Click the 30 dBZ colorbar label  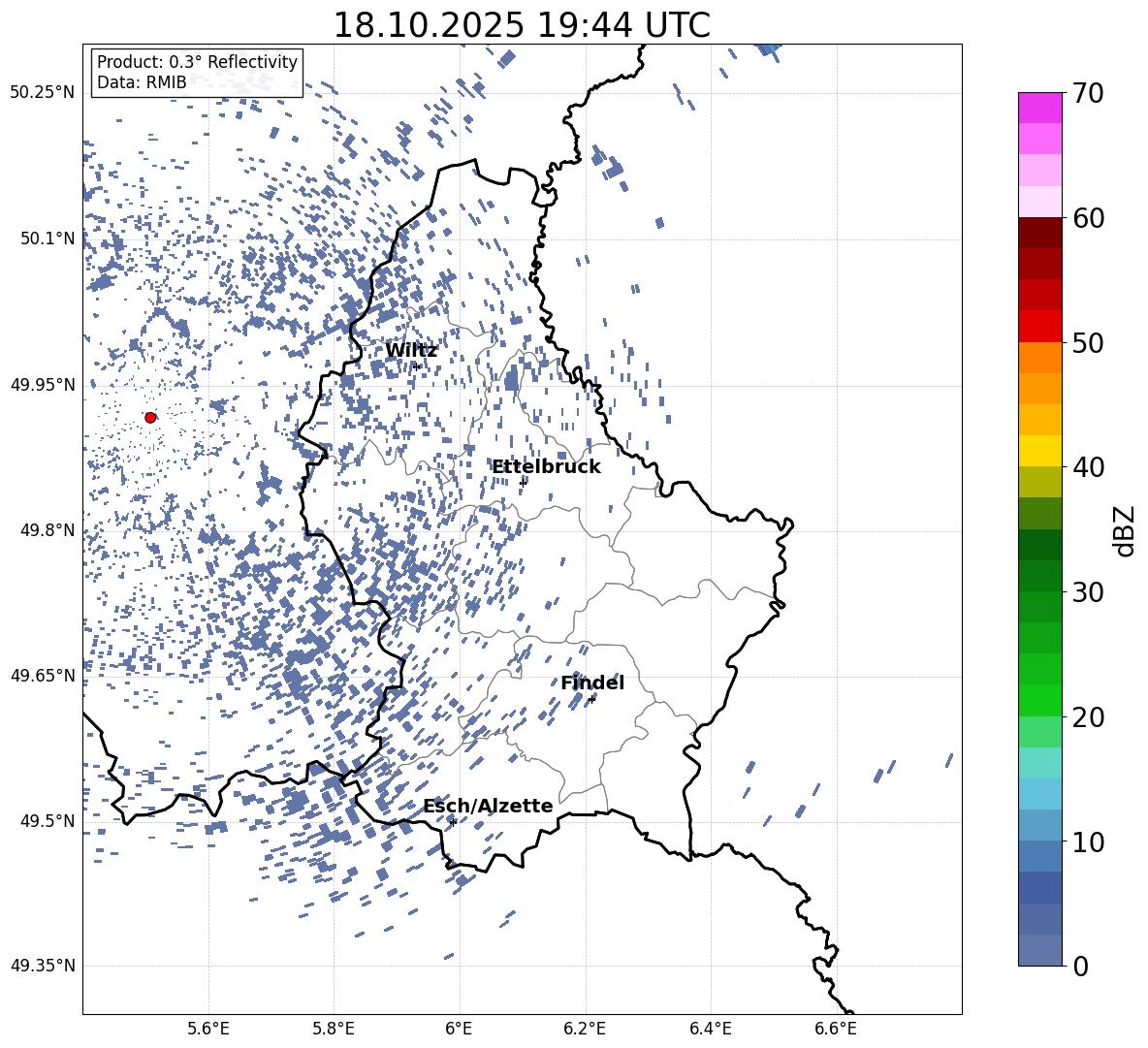point(1089,591)
